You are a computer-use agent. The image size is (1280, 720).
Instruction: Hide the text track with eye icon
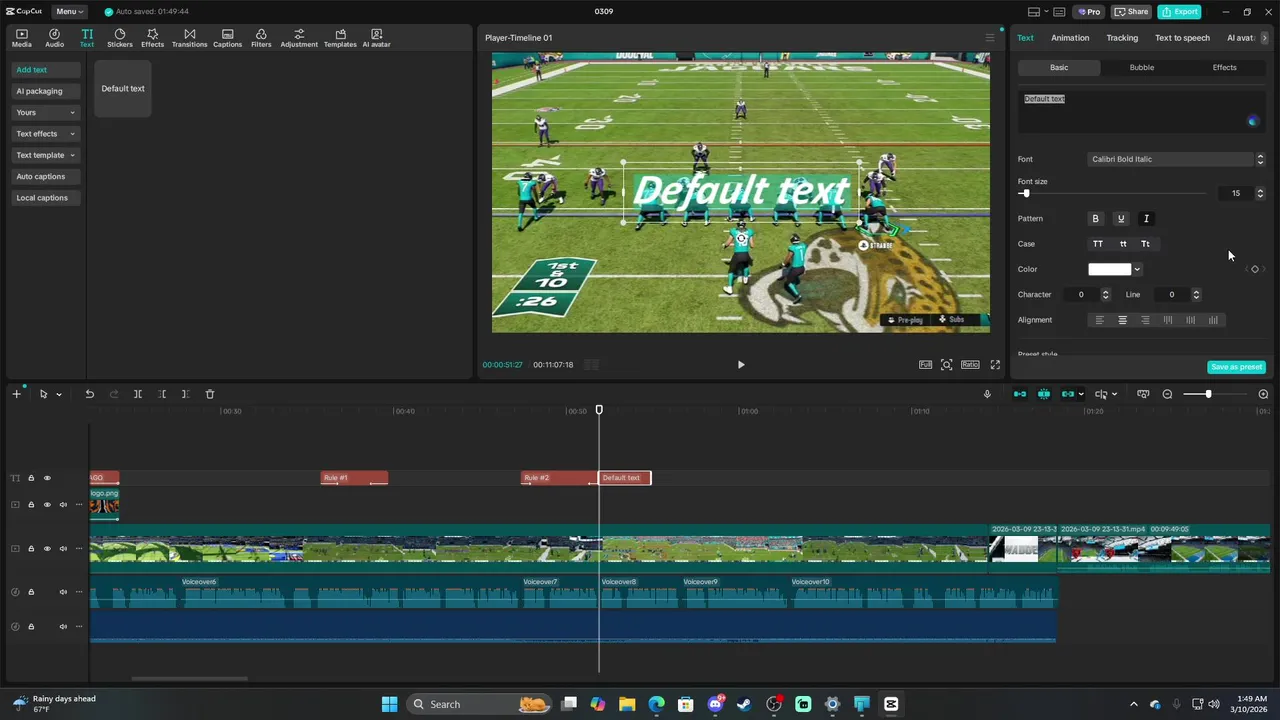46,478
